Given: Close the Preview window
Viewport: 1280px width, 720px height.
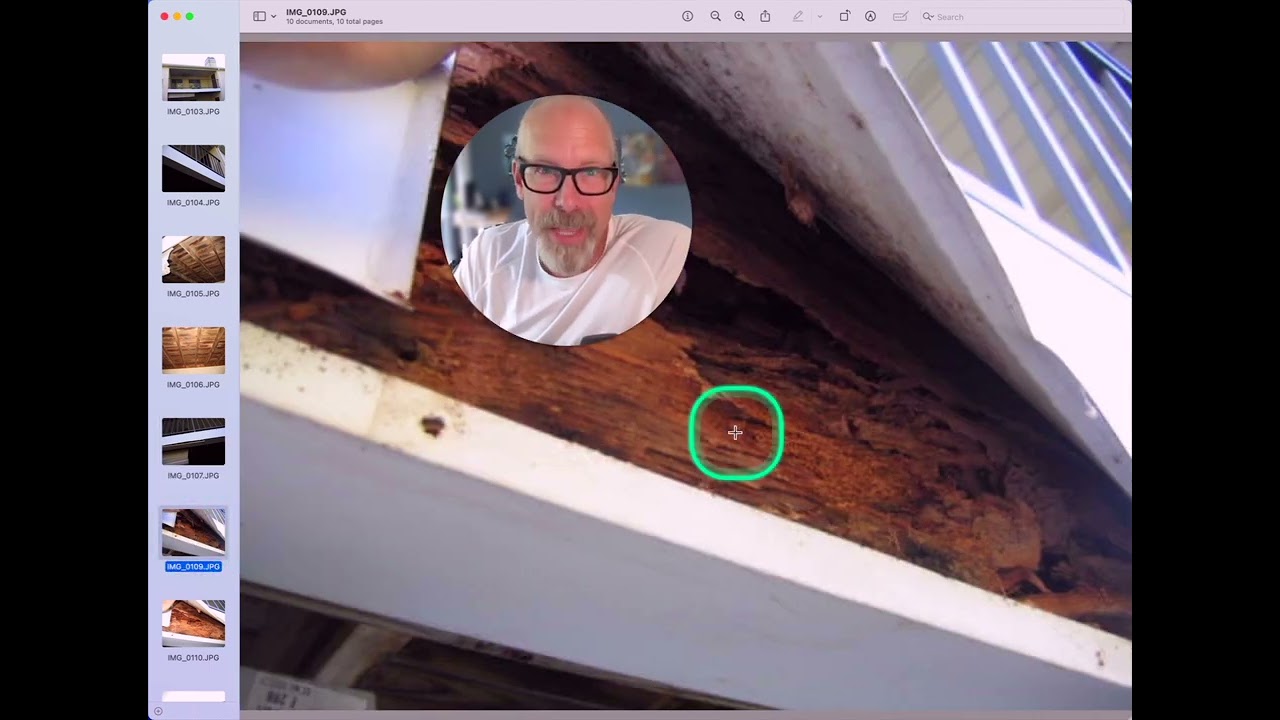Looking at the screenshot, I should click(x=164, y=16).
